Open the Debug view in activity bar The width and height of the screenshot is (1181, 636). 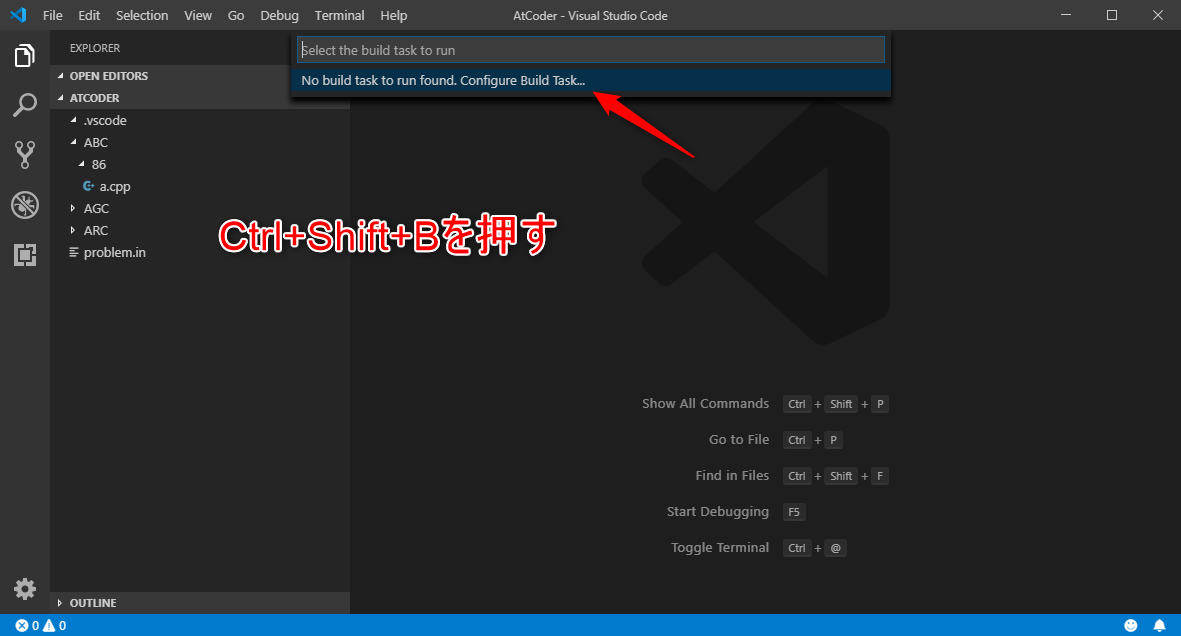pos(24,205)
